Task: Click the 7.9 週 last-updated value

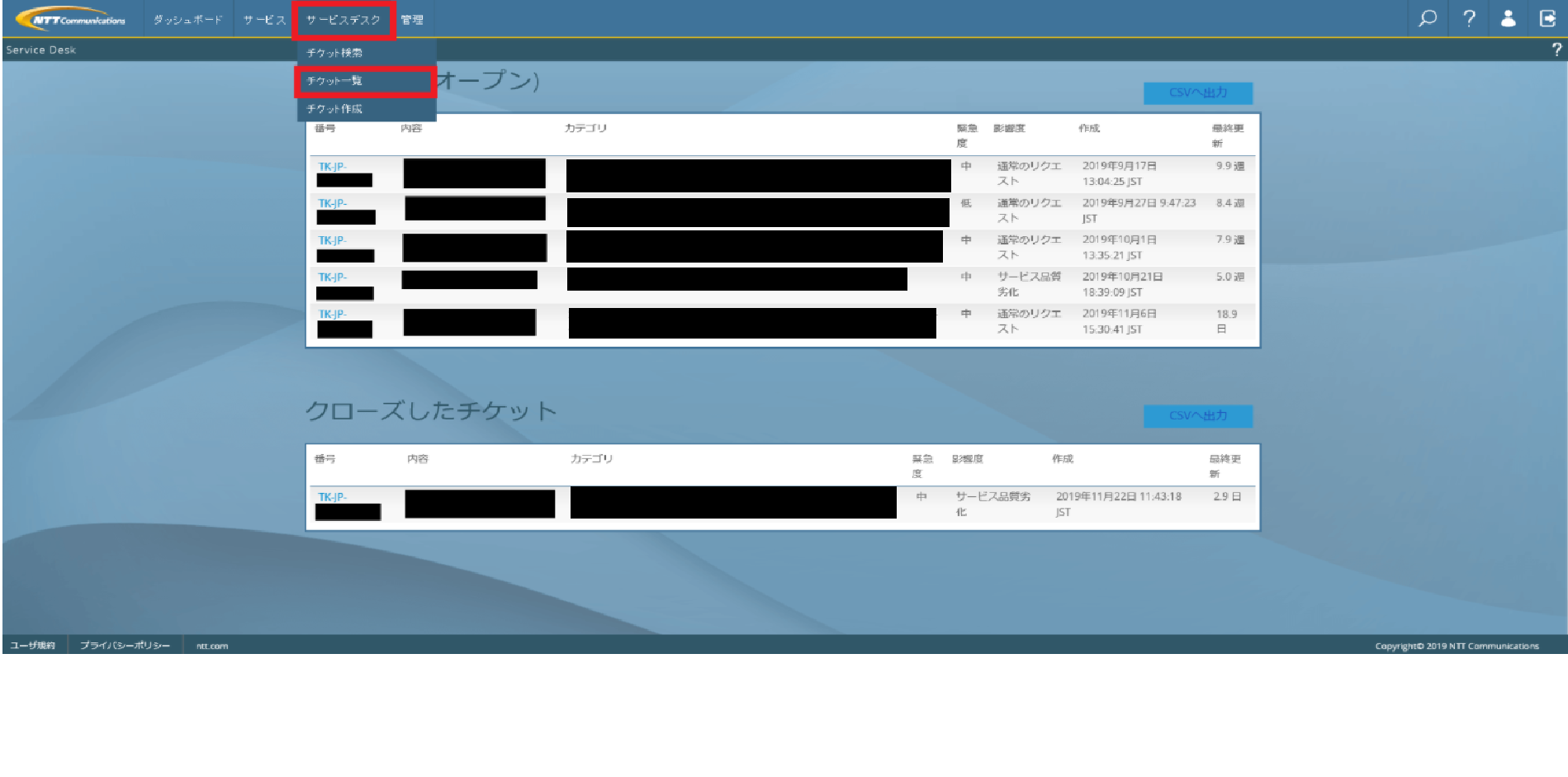Action: click(1230, 240)
